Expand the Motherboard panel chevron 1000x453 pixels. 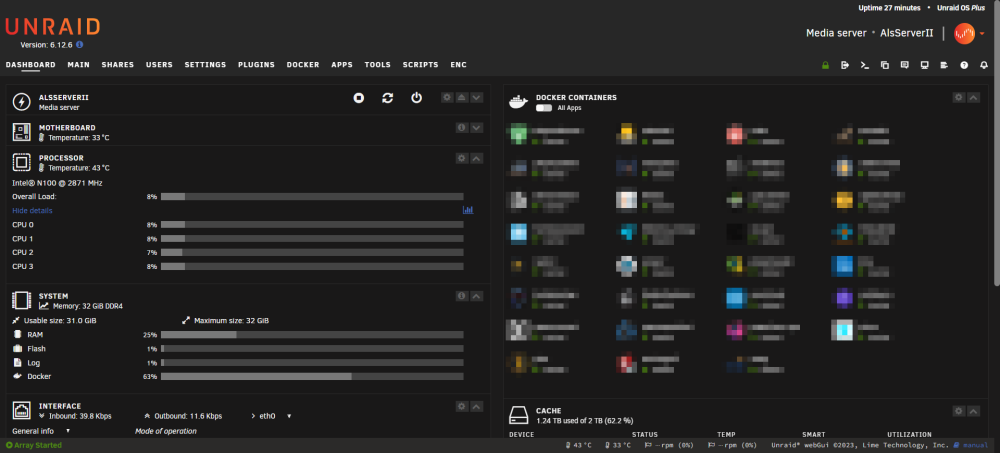476,128
